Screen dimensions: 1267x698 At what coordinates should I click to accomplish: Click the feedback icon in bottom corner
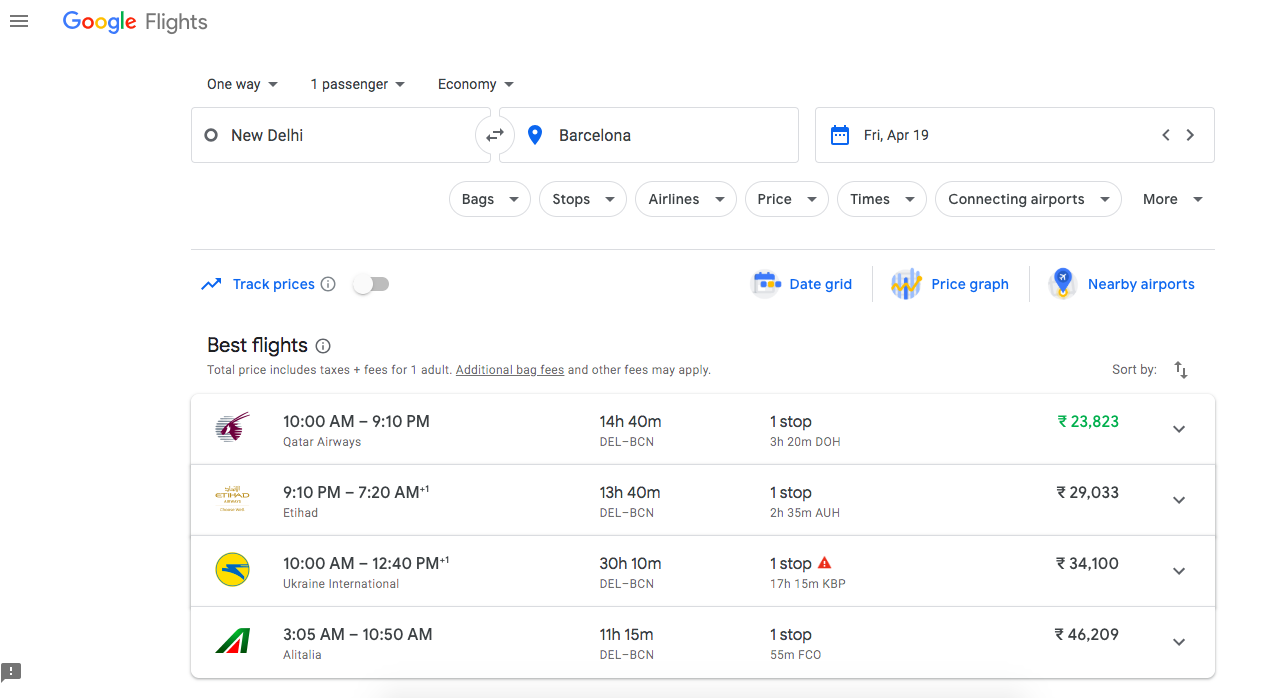click(x=11, y=671)
